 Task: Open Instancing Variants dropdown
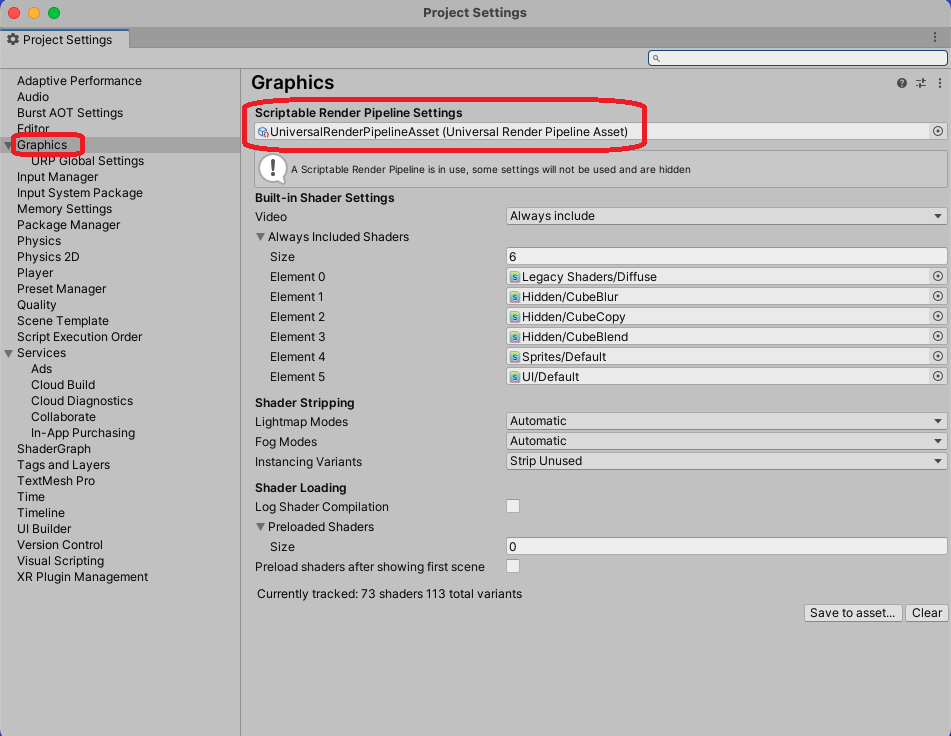pos(726,461)
